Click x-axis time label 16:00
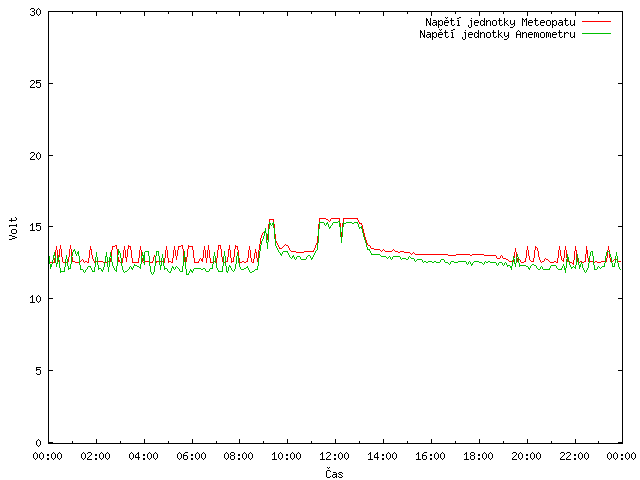The height and width of the screenshot is (480, 640). pyautogui.click(x=430, y=456)
